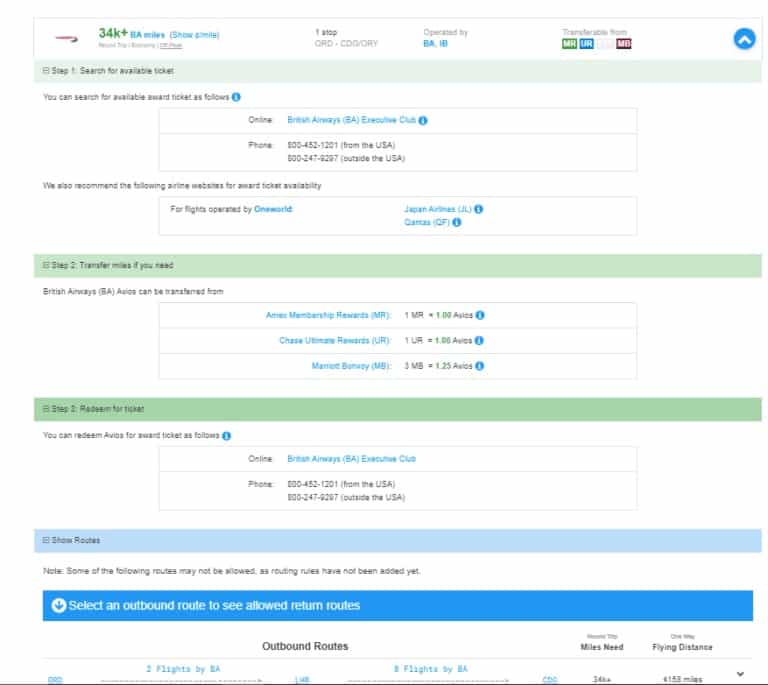Click the ORD airport link in outbound routes
The width and height of the screenshot is (768, 685).
click(55, 680)
